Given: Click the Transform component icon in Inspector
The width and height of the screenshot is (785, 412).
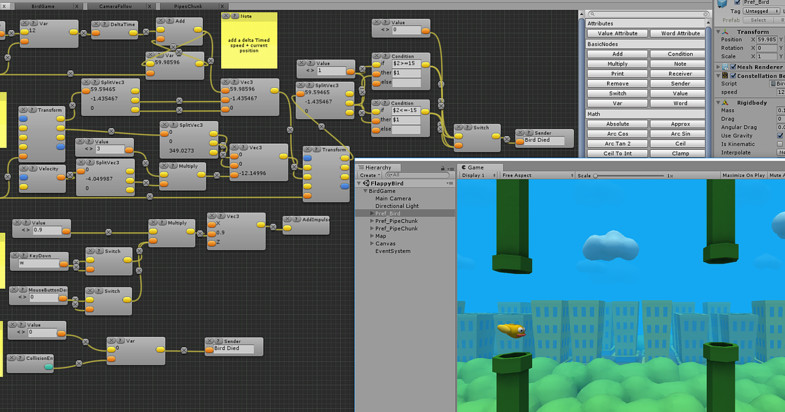Looking at the screenshot, I should [725, 32].
